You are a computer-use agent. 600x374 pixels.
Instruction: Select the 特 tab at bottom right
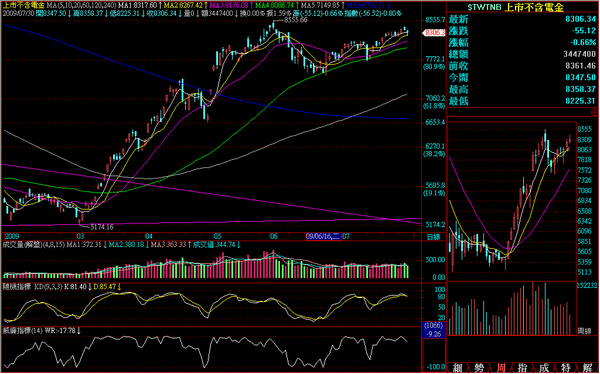[x=566, y=368]
